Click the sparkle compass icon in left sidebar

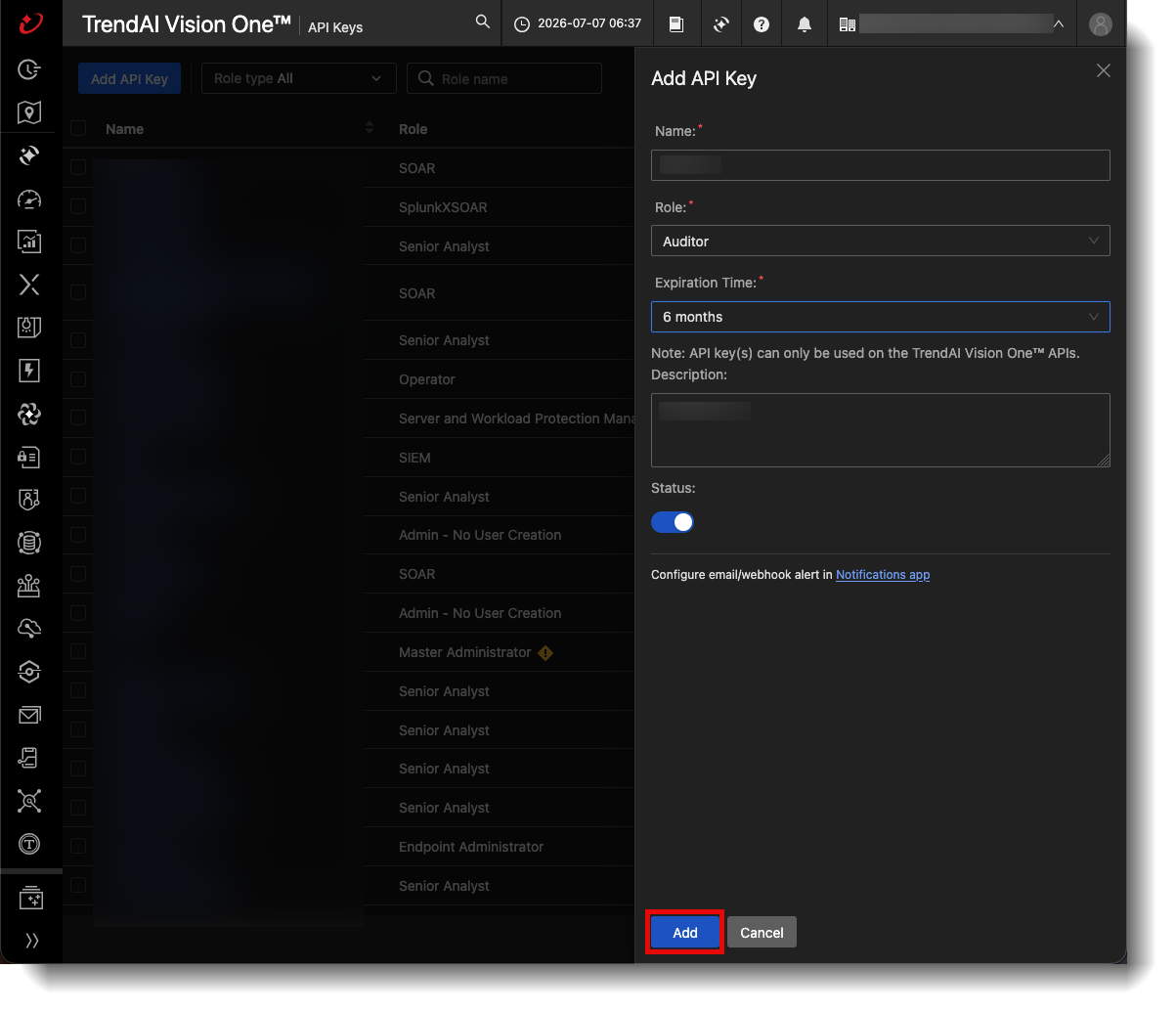click(x=29, y=155)
